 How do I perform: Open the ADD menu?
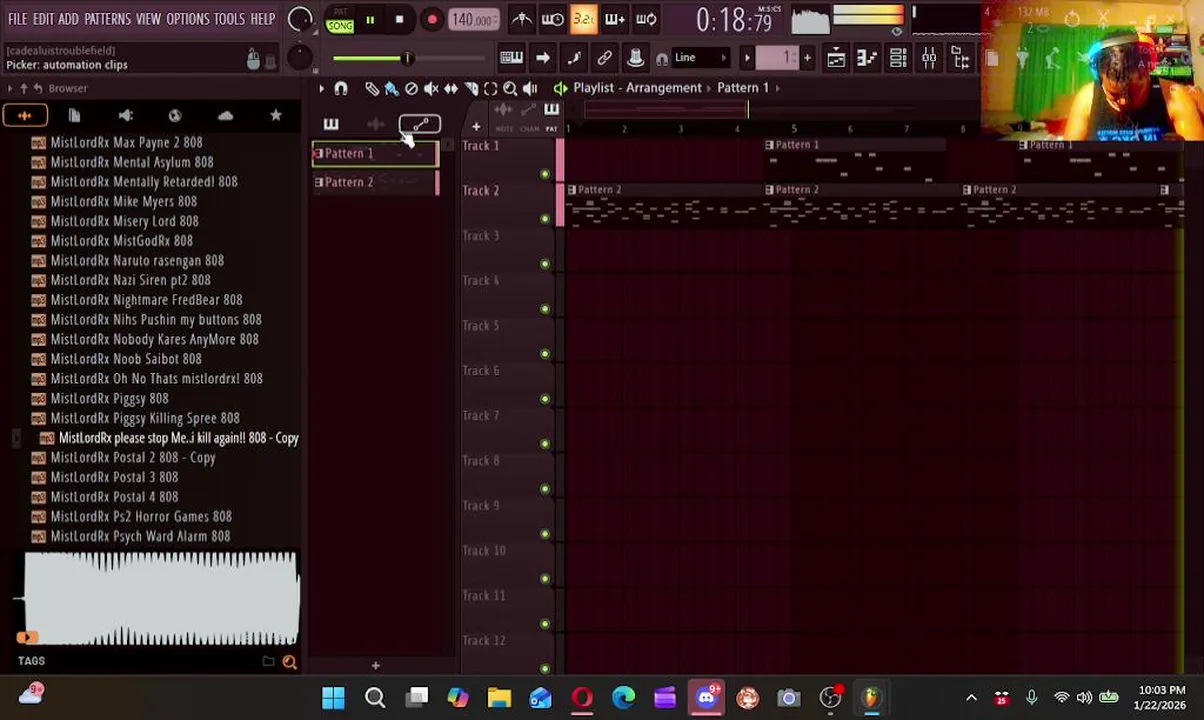click(68, 19)
